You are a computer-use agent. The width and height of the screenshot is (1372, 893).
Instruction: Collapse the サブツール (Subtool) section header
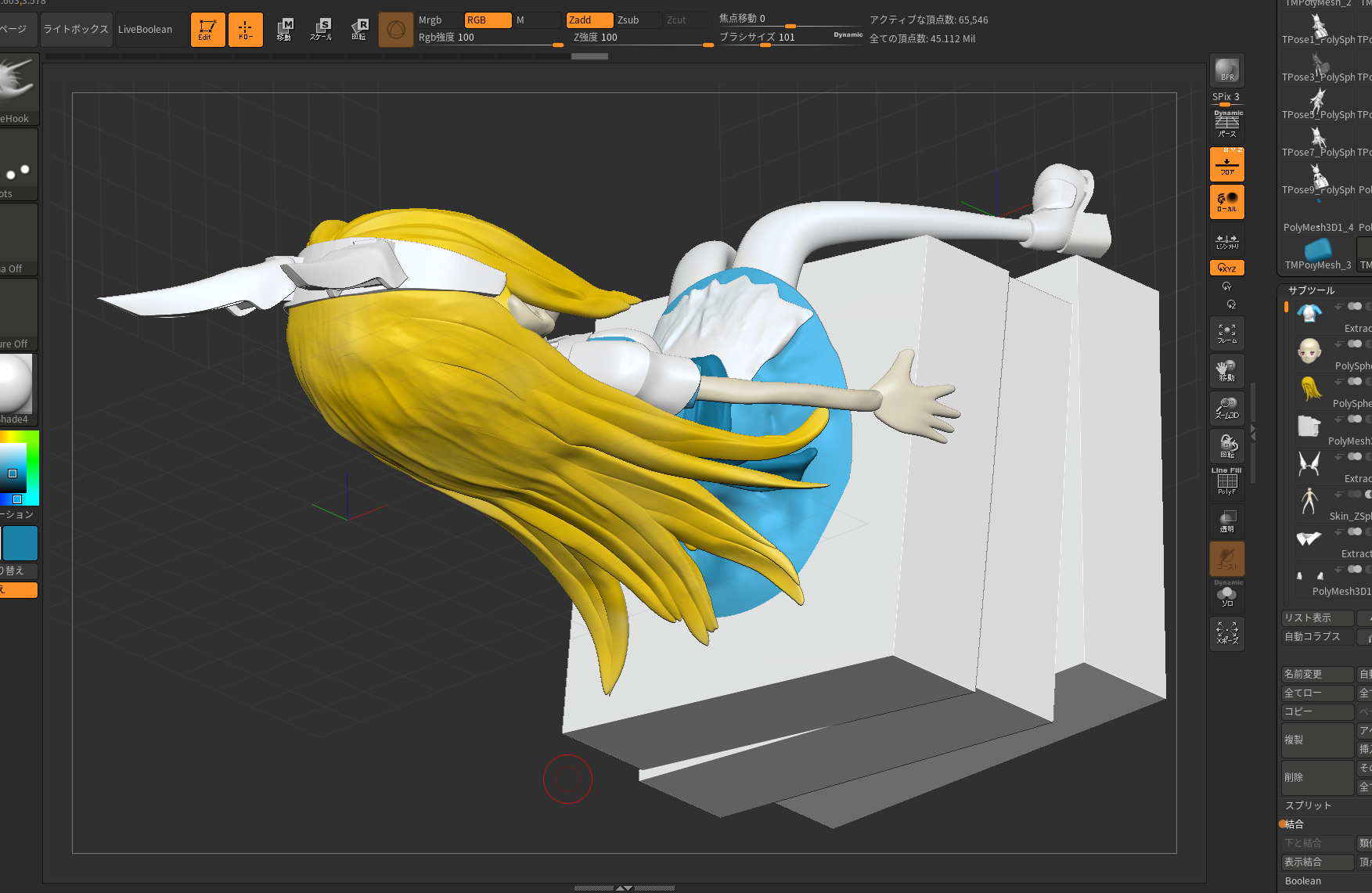[x=1312, y=290]
